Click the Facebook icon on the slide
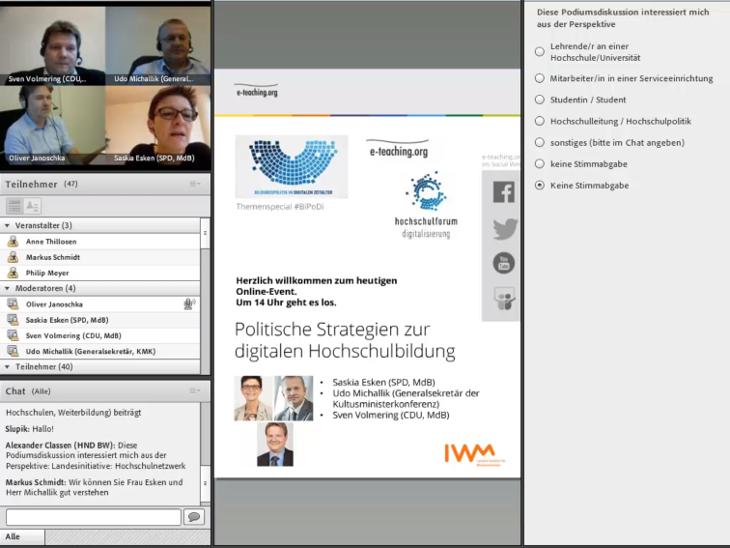This screenshot has width=730, height=548. (503, 192)
